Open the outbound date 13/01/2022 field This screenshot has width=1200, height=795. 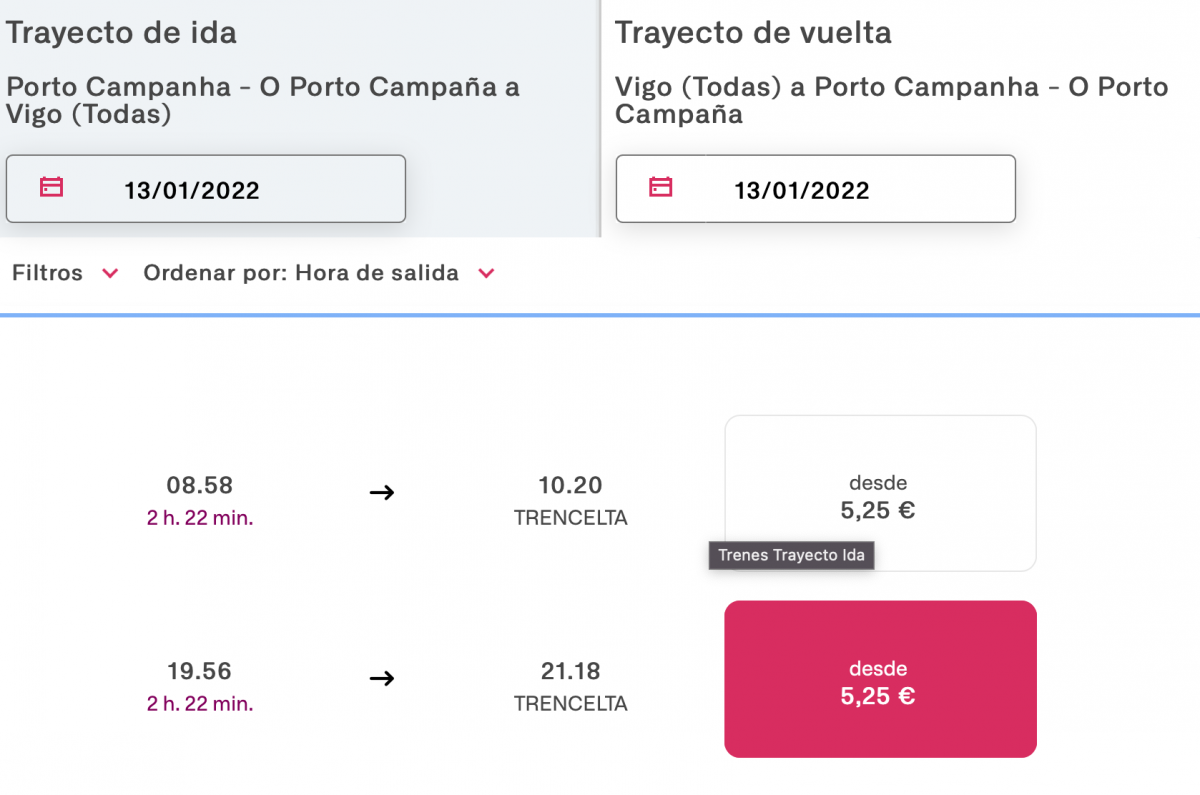206,189
